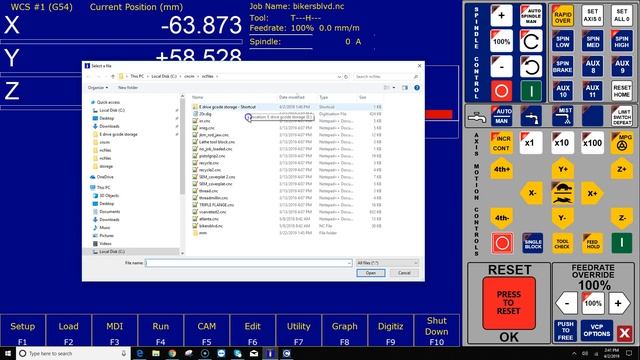
Task: Toggle Spin Brake
Action: click(x=562, y=66)
